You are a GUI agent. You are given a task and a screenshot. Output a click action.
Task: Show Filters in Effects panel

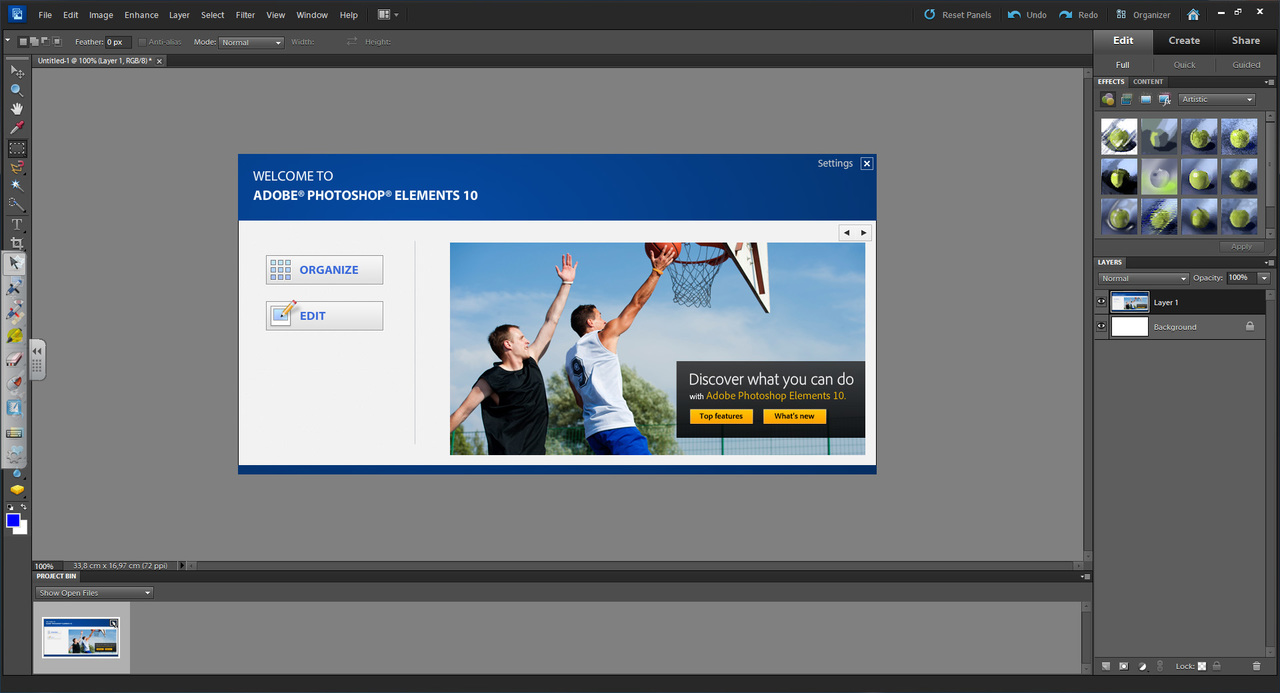coord(1108,99)
